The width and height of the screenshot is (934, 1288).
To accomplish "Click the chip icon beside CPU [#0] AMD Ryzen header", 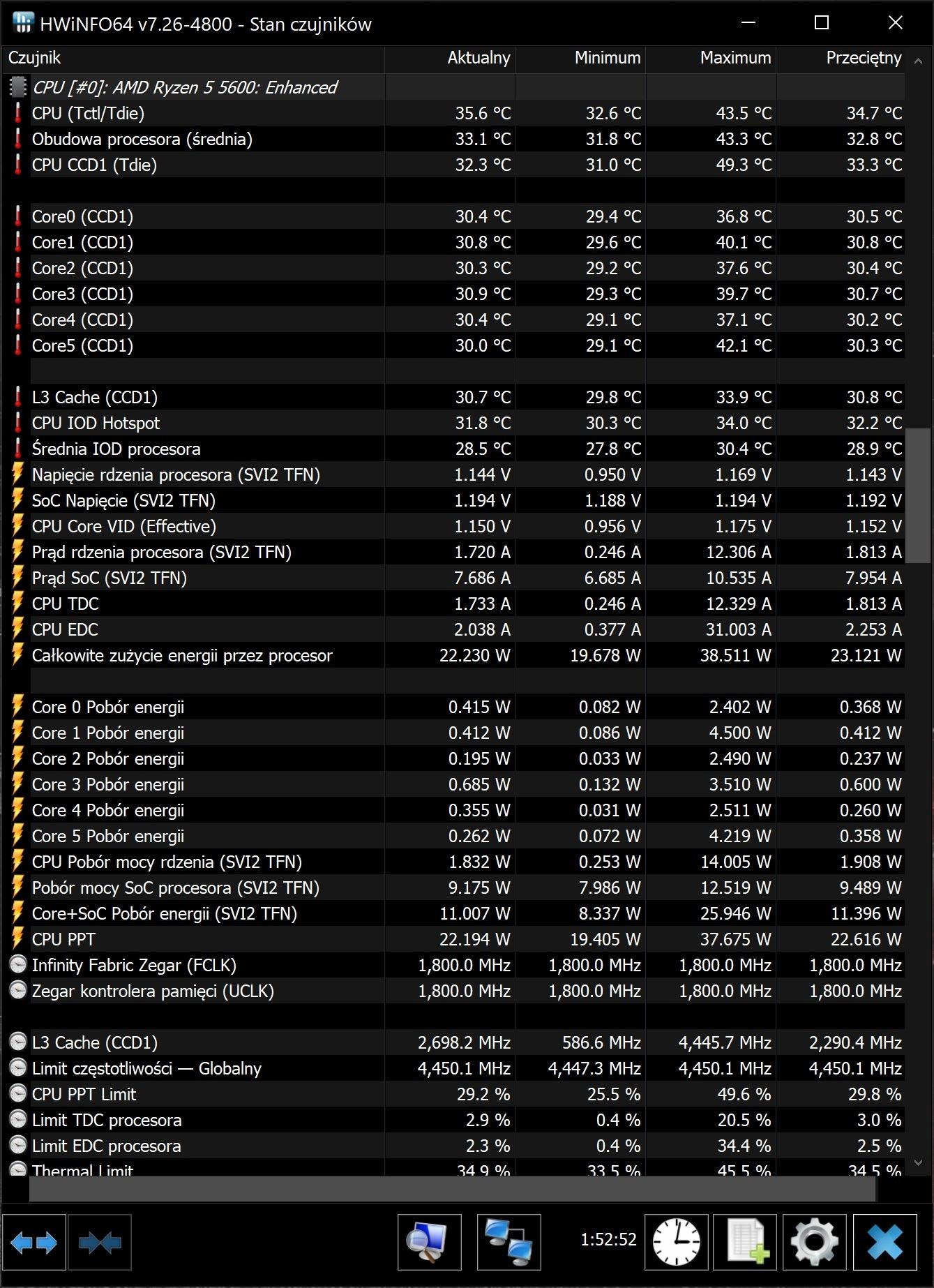I will (x=17, y=87).
